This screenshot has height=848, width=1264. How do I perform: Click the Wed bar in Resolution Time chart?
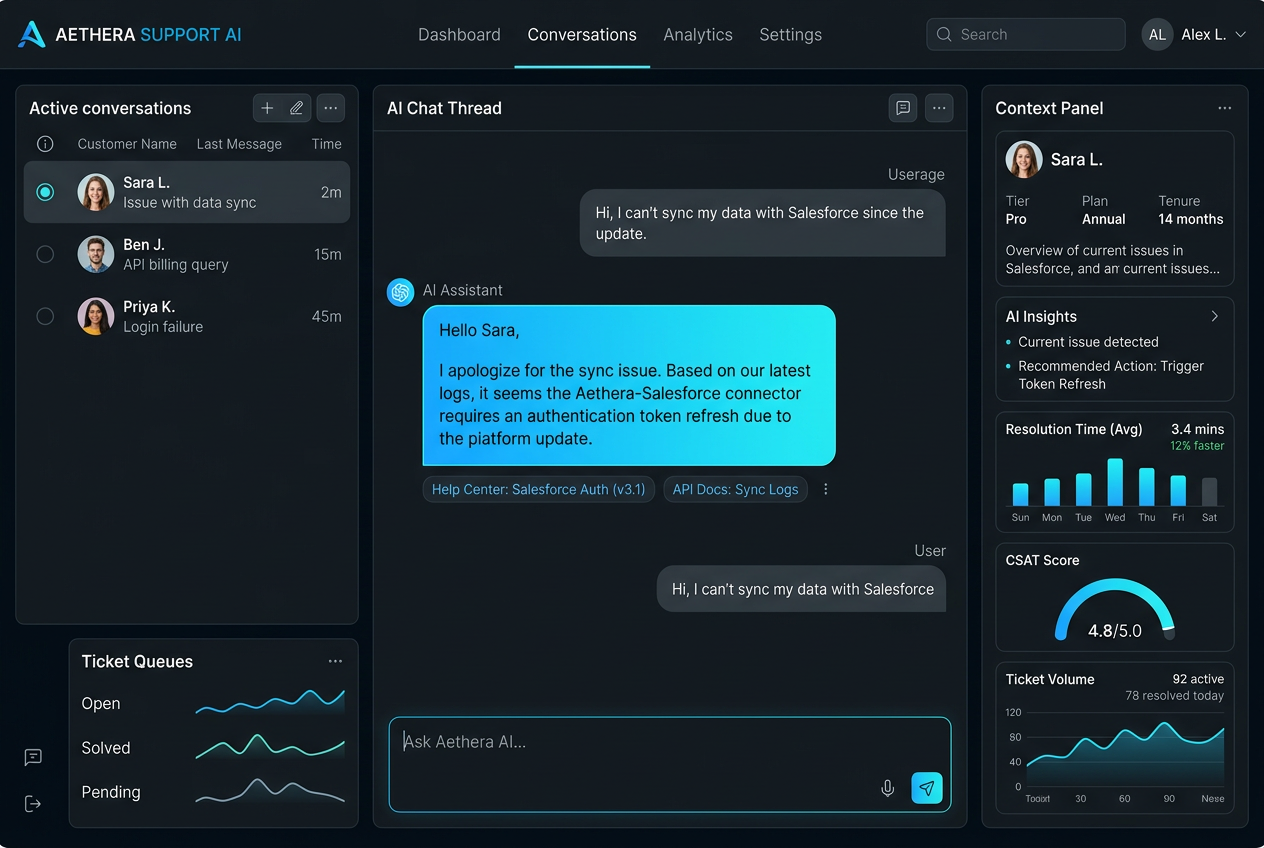1115,482
